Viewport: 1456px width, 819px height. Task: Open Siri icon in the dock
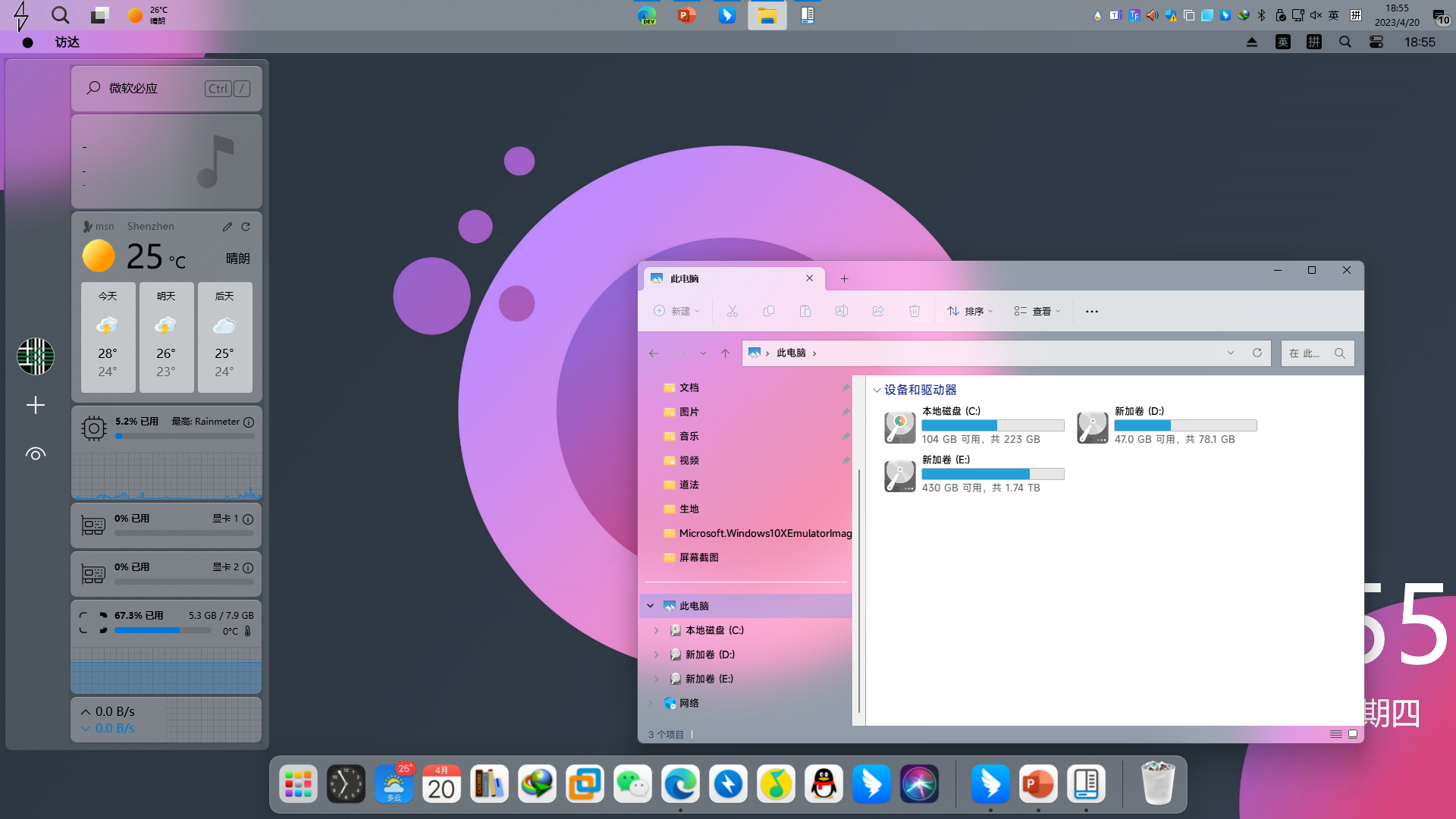click(919, 784)
